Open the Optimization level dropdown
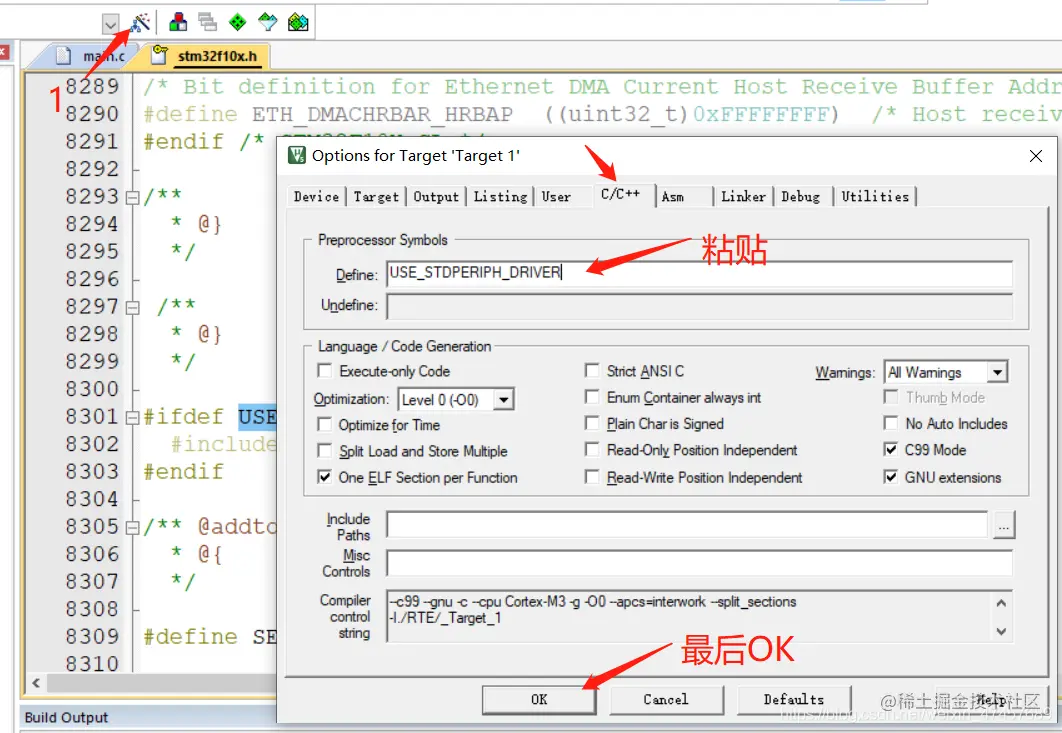The height and width of the screenshot is (733, 1062). click(503, 400)
